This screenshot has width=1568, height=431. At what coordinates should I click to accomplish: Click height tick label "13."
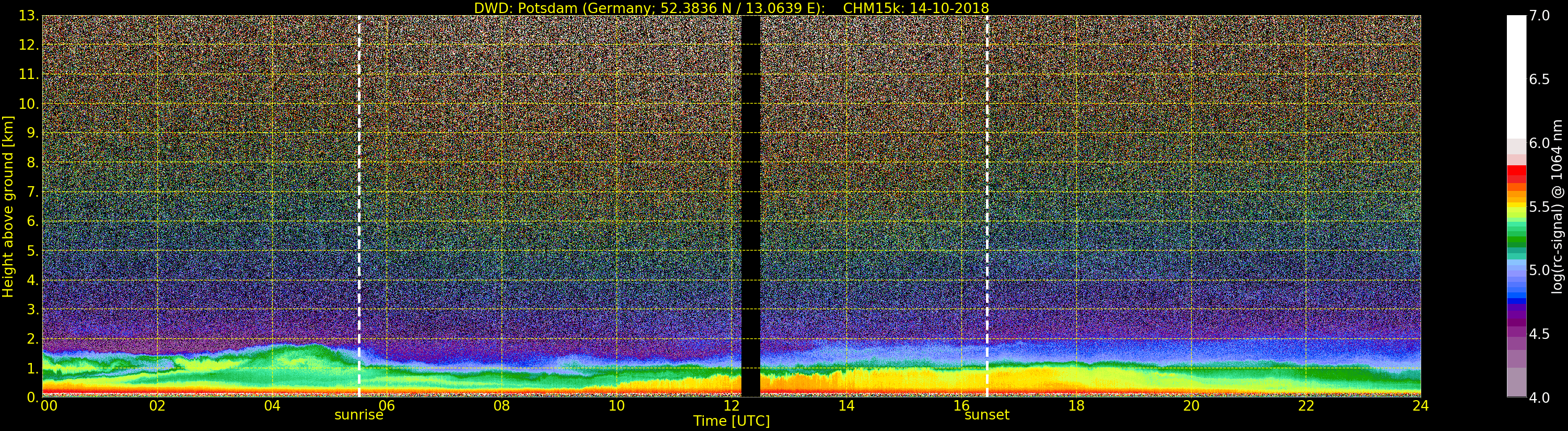(29, 16)
